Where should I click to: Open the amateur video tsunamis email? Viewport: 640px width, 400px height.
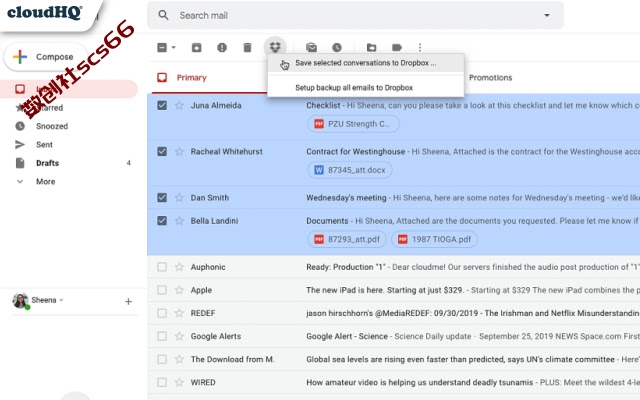(x=420, y=382)
